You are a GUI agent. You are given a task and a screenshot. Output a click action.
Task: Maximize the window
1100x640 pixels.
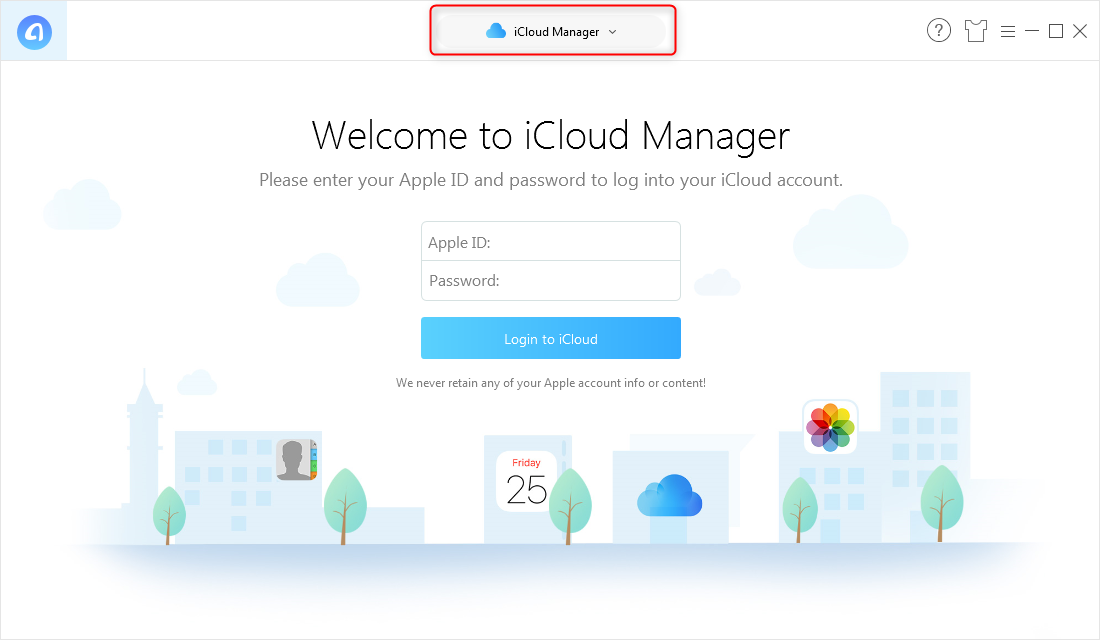pos(1056,31)
